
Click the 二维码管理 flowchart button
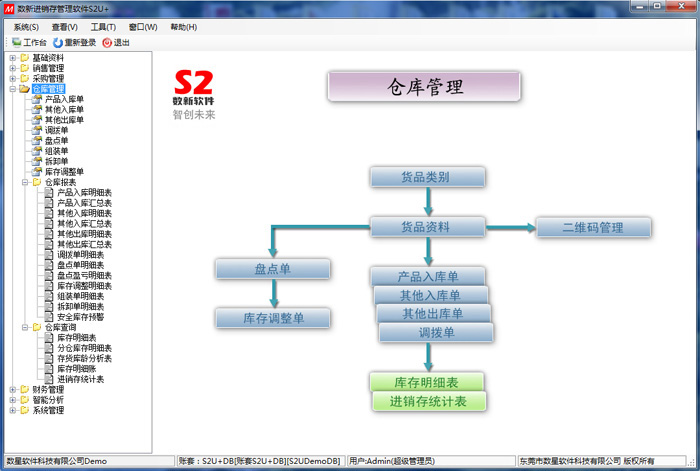[x=593, y=228]
